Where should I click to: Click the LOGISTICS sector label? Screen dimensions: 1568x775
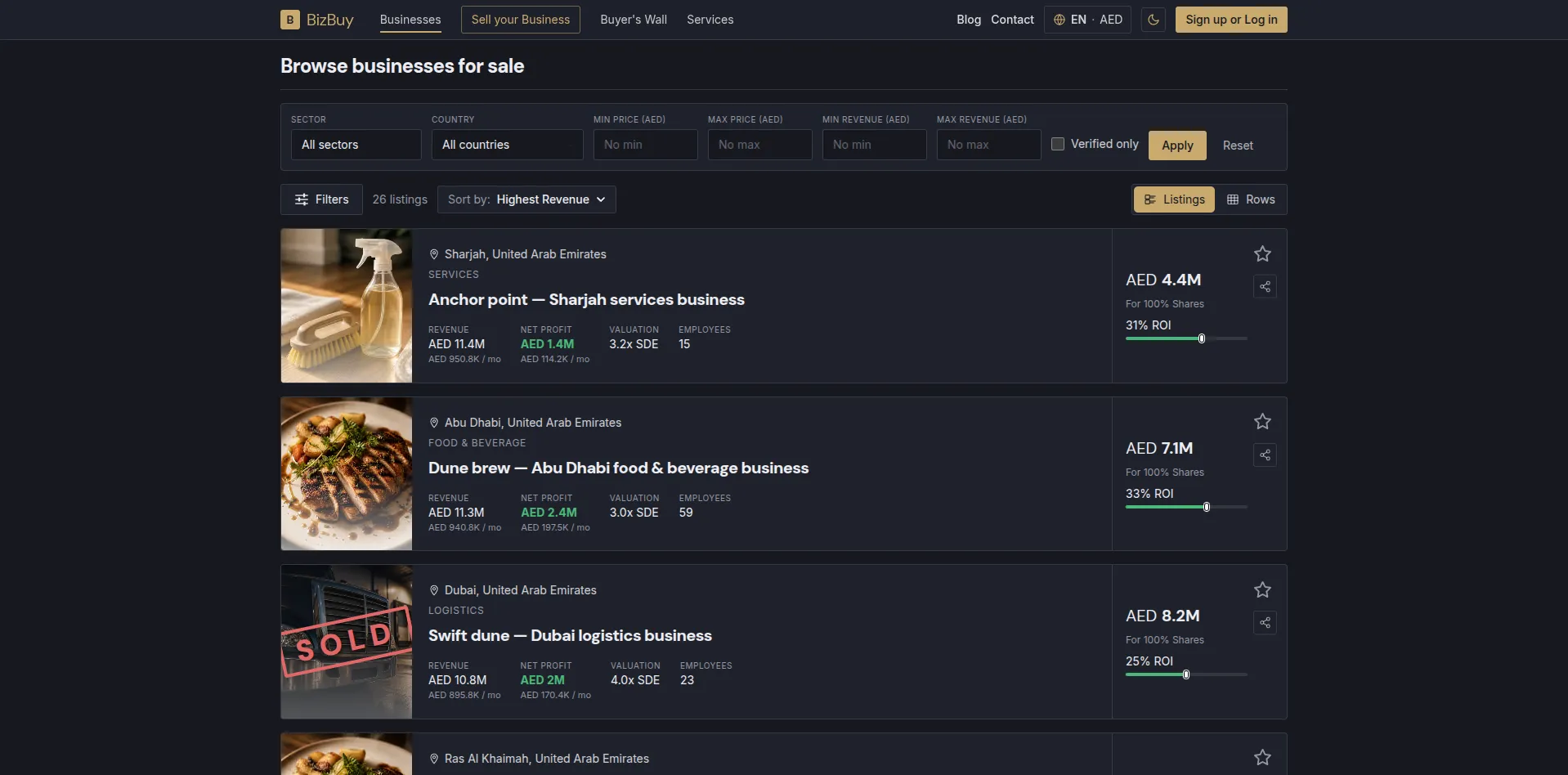coord(456,611)
